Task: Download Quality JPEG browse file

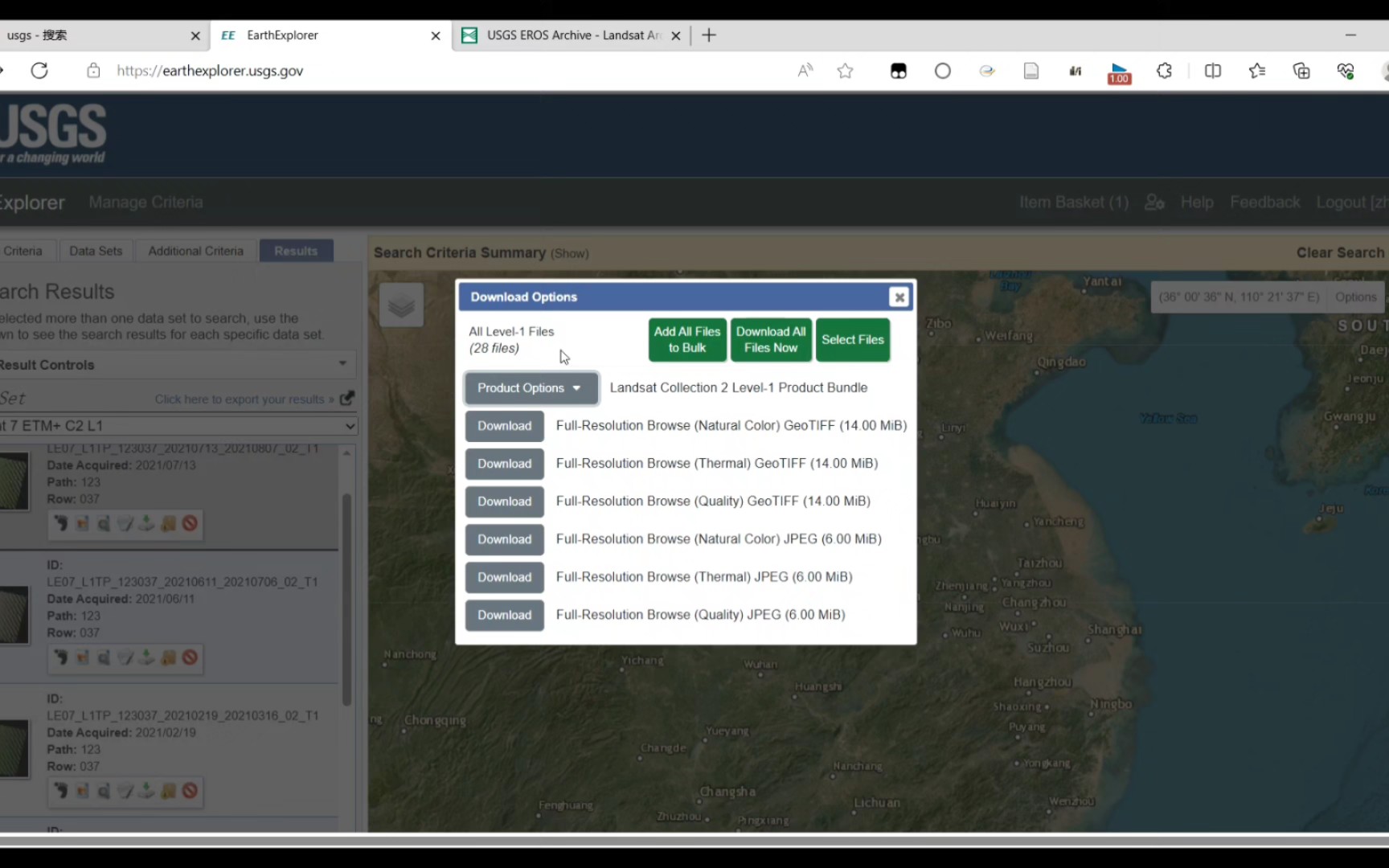Action: tap(505, 615)
